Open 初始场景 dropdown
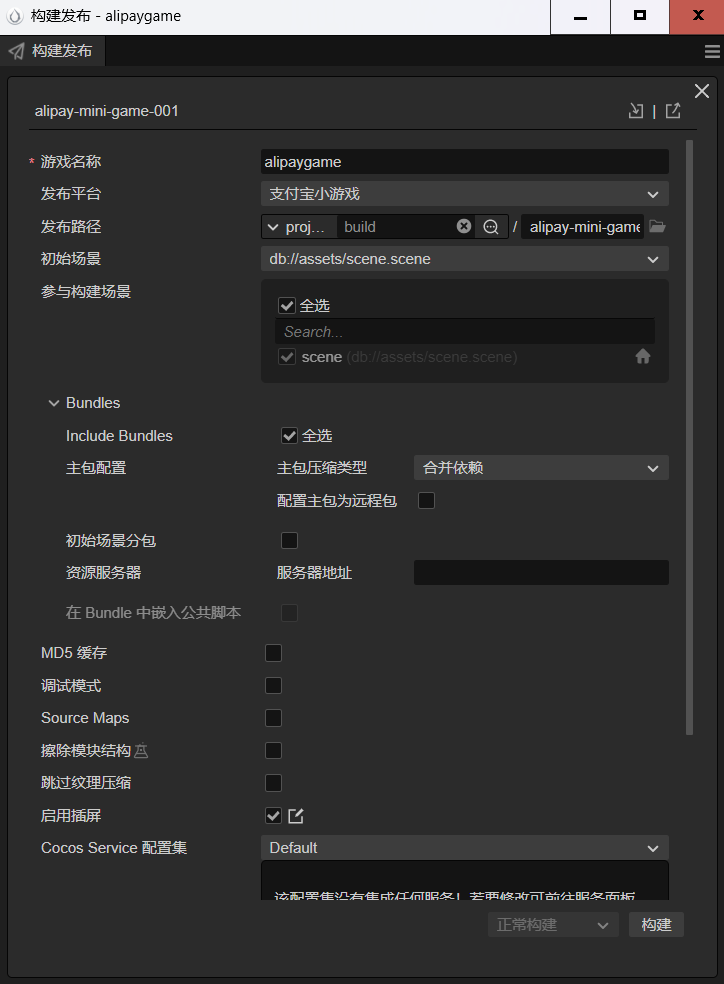The width and height of the screenshot is (724, 984). pos(464,259)
